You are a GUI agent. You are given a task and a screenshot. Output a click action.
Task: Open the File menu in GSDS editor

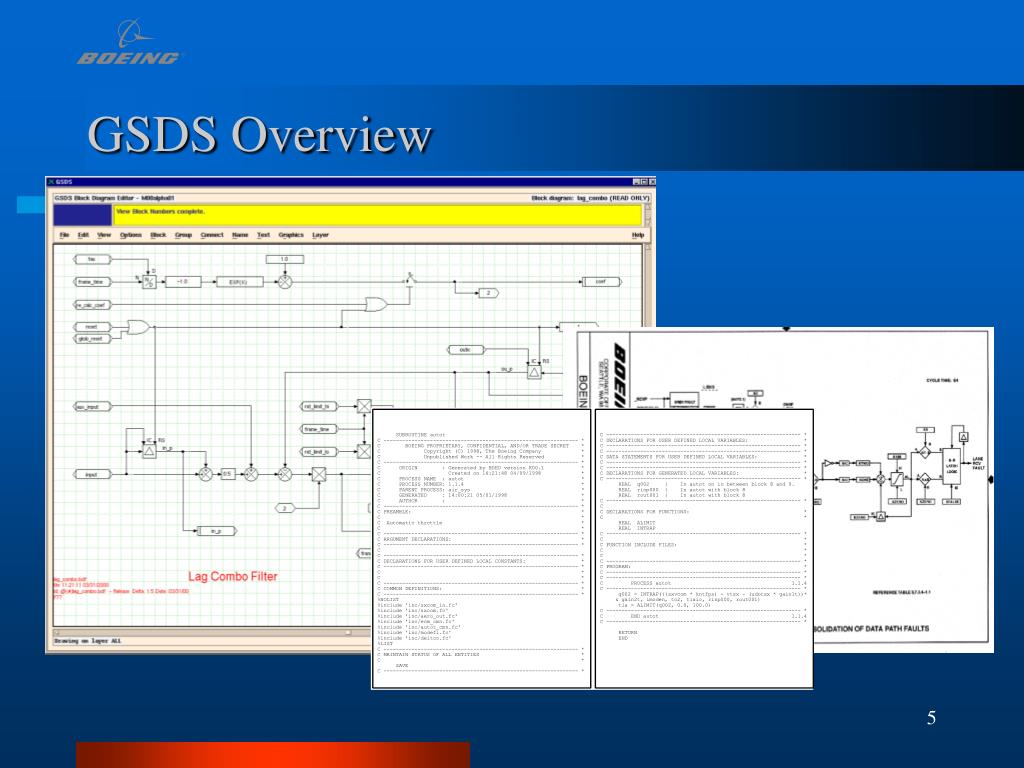pos(64,235)
